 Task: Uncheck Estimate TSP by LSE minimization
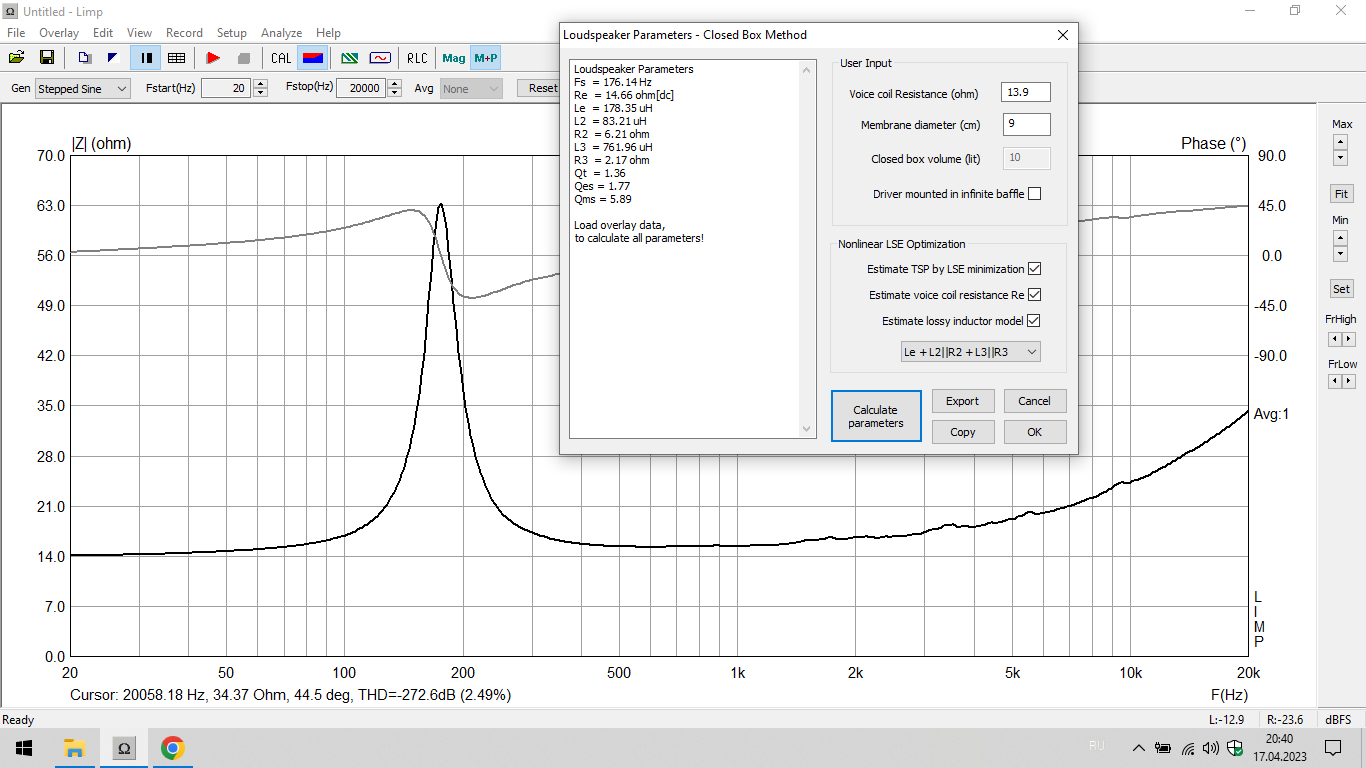[1034, 269]
